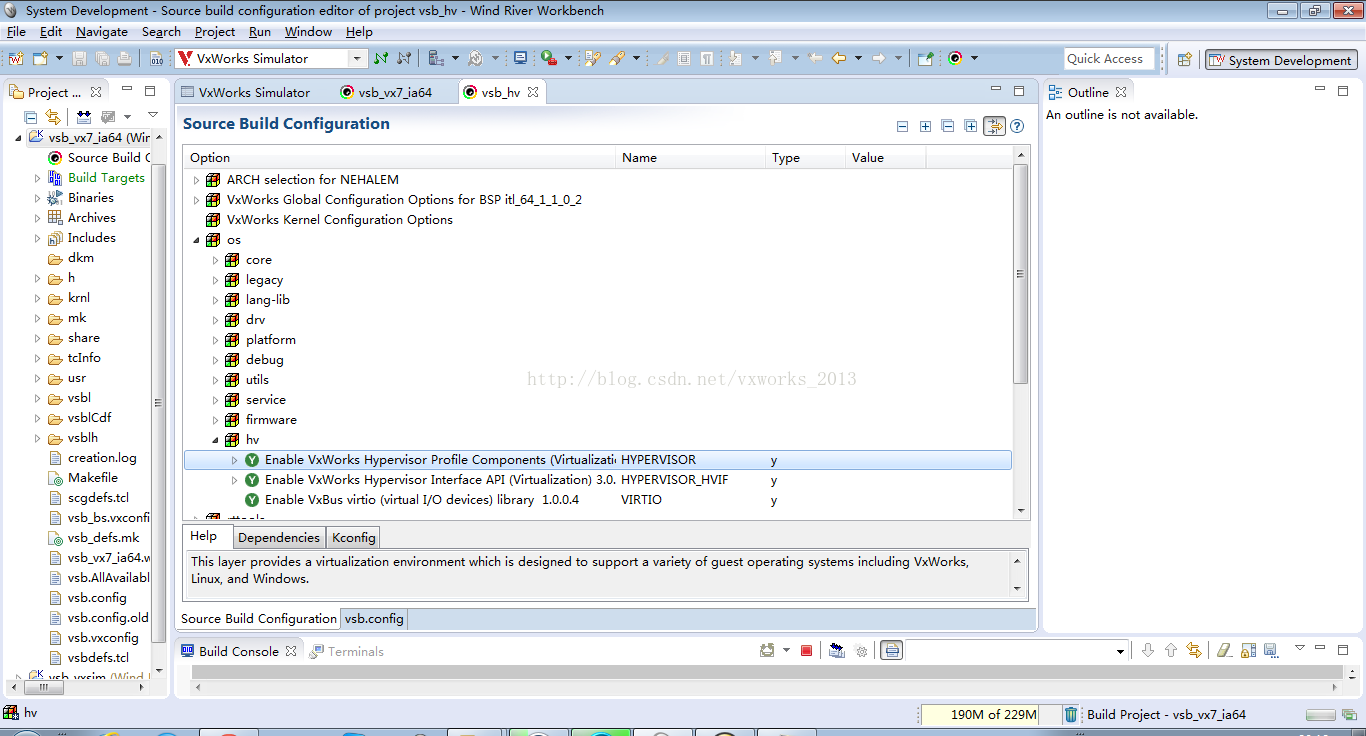This screenshot has width=1366, height=736.
Task: Click the Open Perspective icon
Action: (1185, 60)
